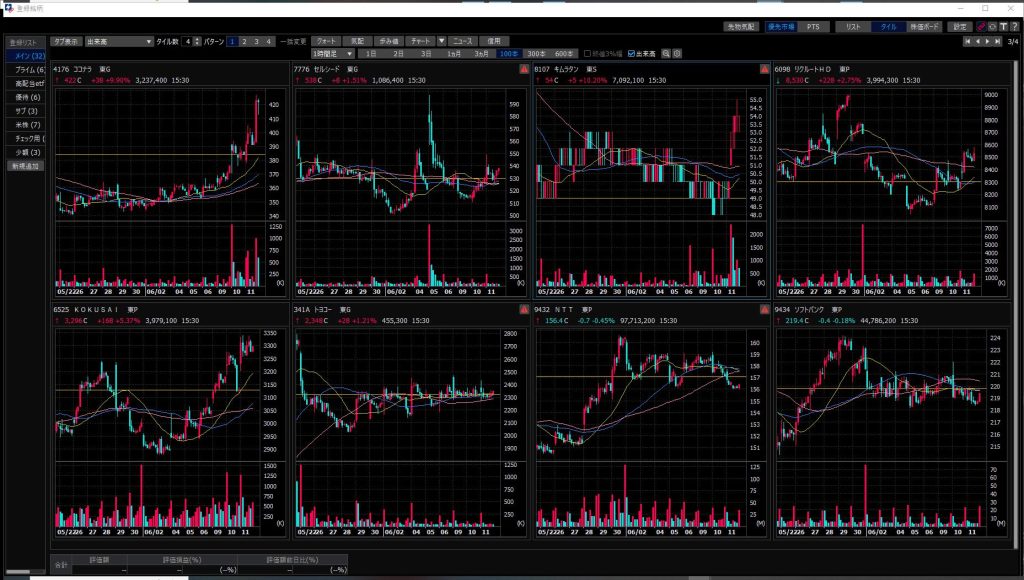
Task: Jump to last page arrow icon
Action: tap(998, 42)
